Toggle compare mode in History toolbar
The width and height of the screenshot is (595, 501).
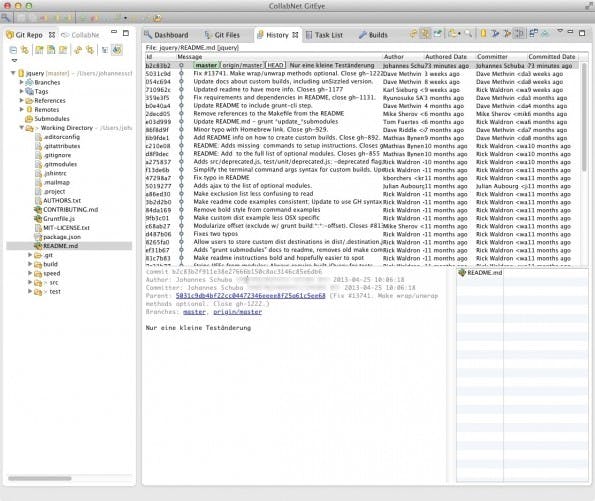point(534,34)
